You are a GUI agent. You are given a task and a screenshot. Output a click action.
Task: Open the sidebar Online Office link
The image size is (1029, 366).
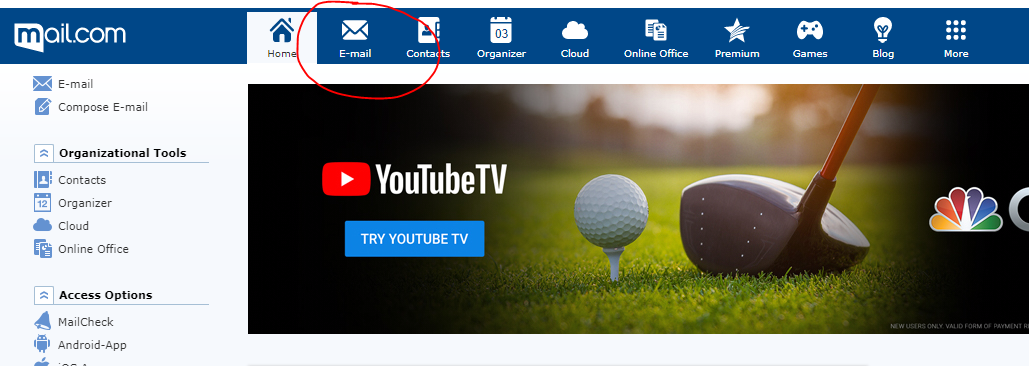tap(93, 249)
